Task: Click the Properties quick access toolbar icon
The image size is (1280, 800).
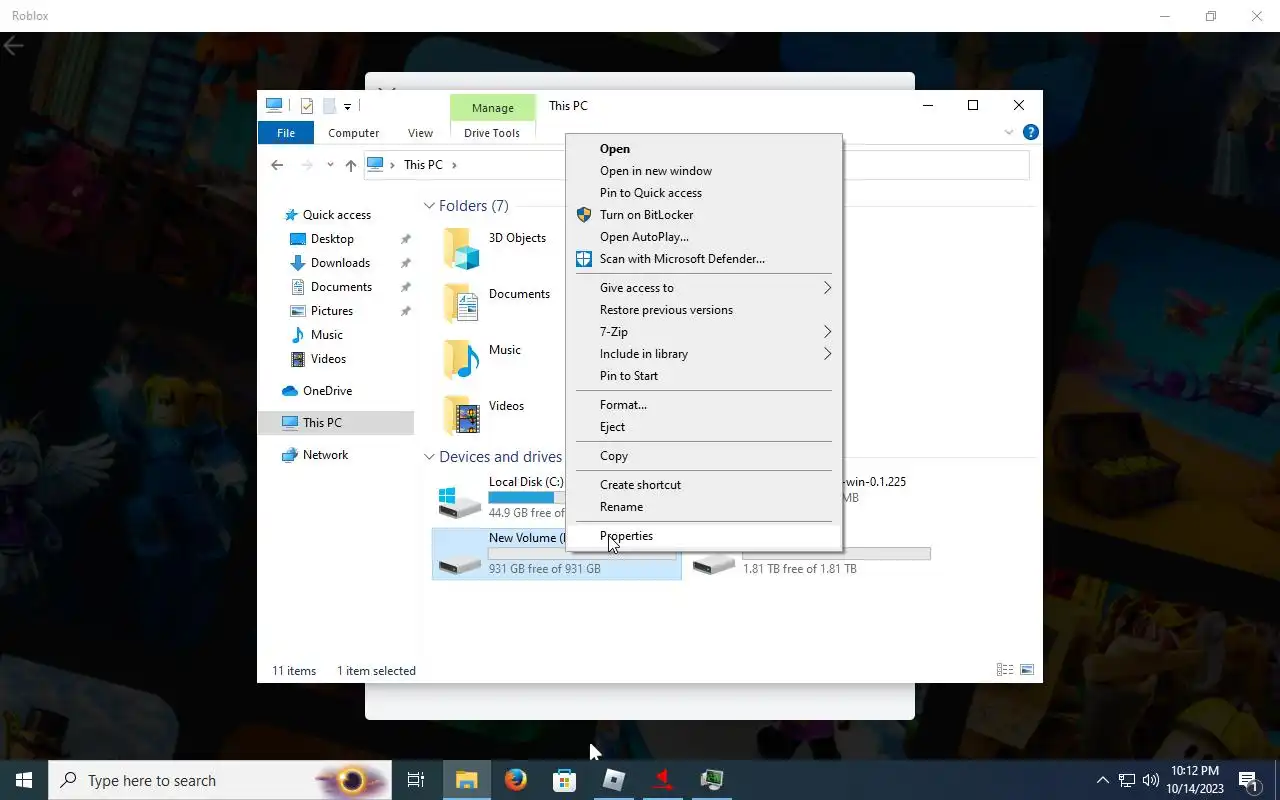Action: point(307,106)
